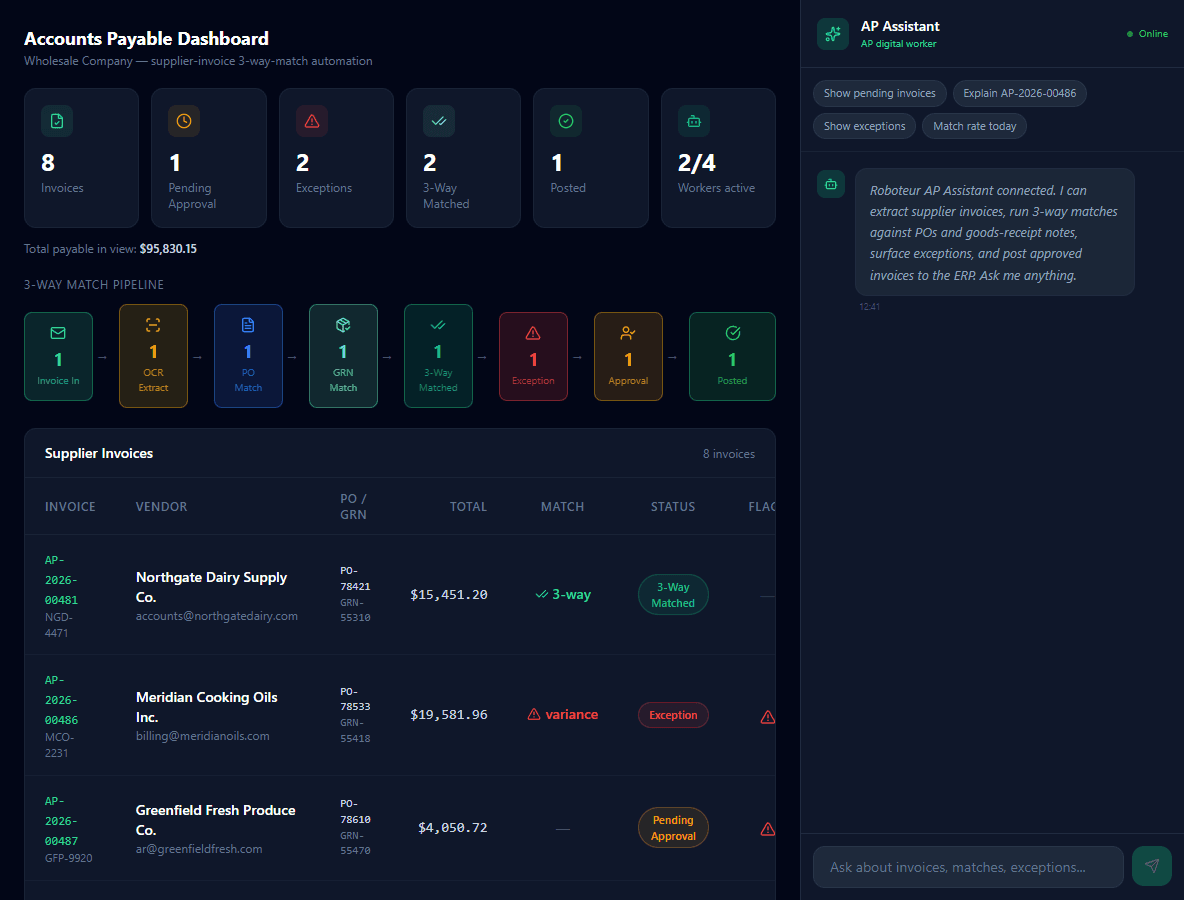Click the 8 invoices count label
1184x900 pixels.
[x=729, y=454]
